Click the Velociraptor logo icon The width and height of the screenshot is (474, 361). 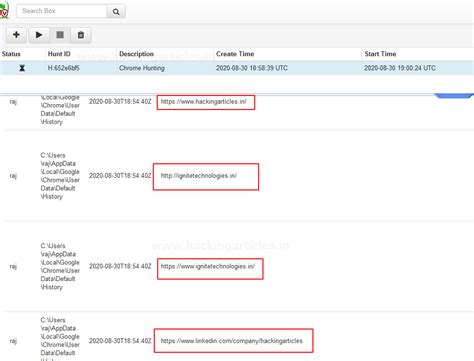coord(4,11)
